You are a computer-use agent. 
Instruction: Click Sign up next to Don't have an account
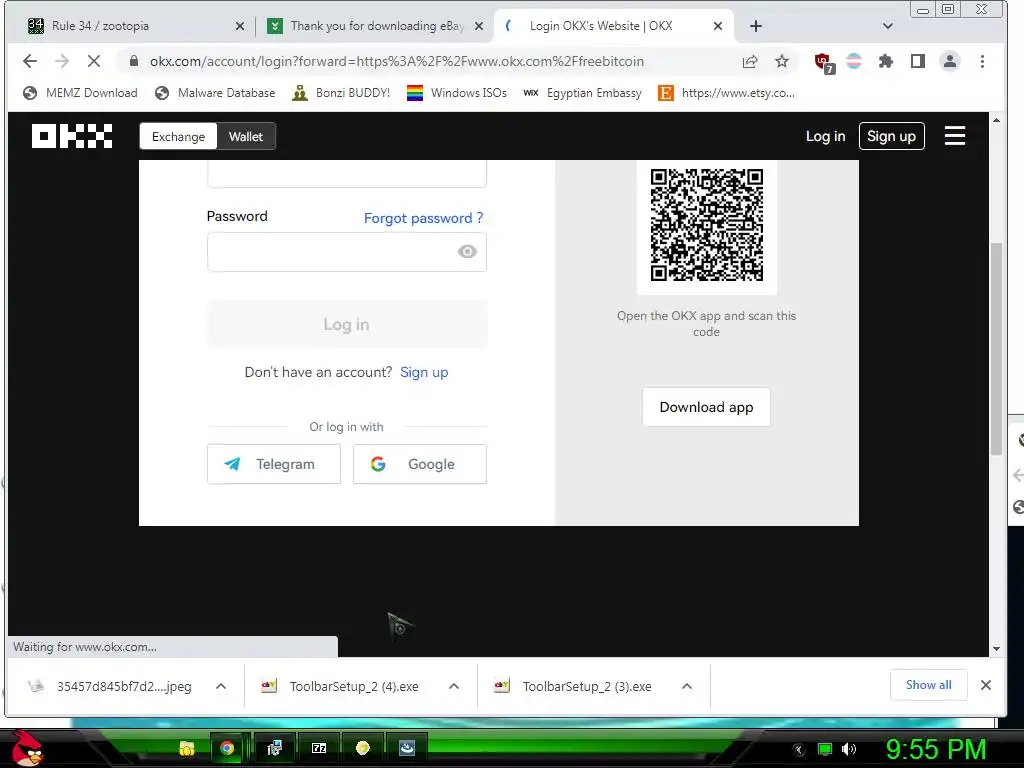(424, 372)
